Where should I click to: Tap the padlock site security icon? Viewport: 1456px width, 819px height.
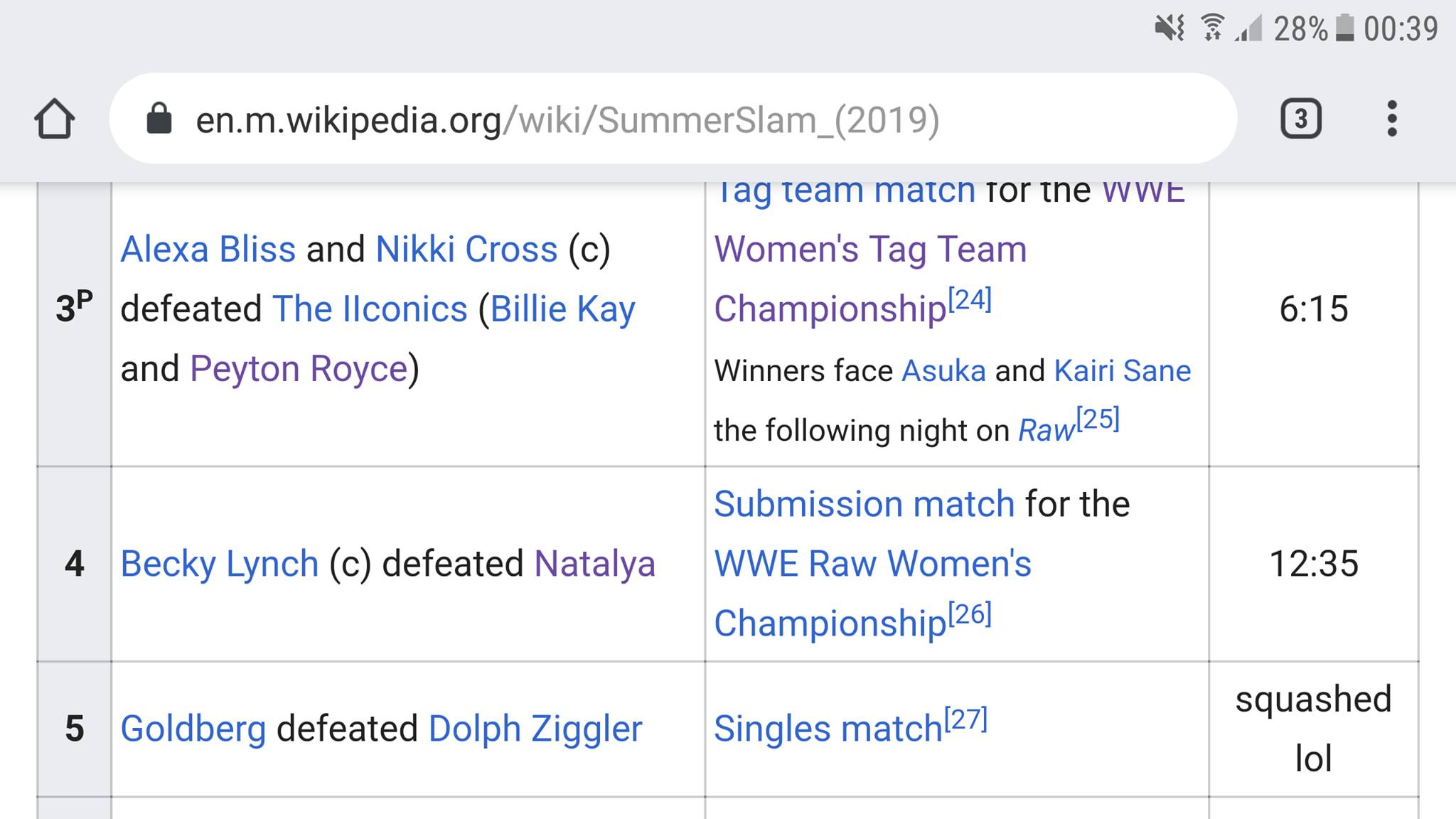click(x=159, y=119)
